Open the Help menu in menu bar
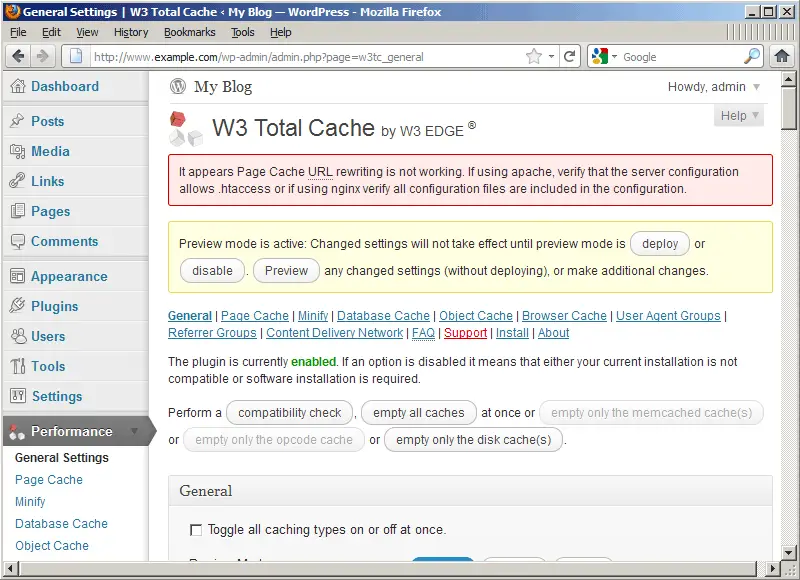 (281, 32)
